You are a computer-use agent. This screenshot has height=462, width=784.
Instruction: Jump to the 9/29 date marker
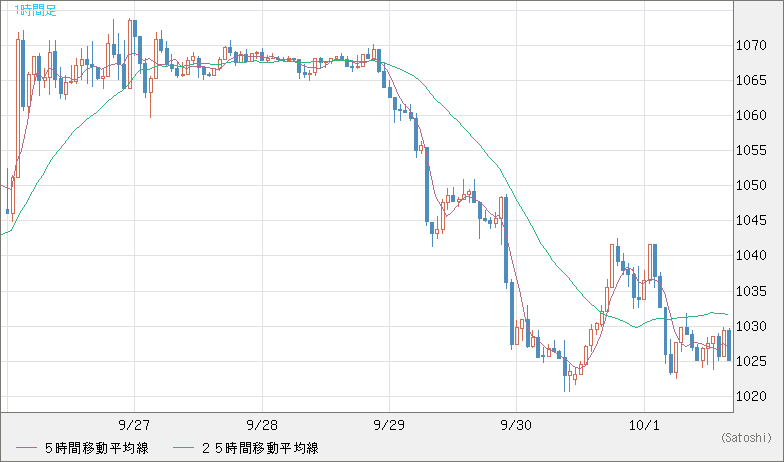click(389, 423)
